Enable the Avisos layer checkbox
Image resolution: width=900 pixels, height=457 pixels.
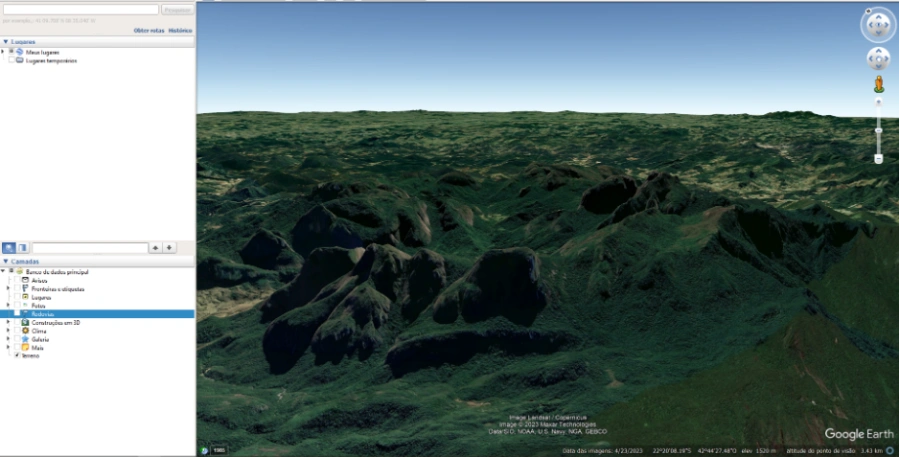(17, 280)
